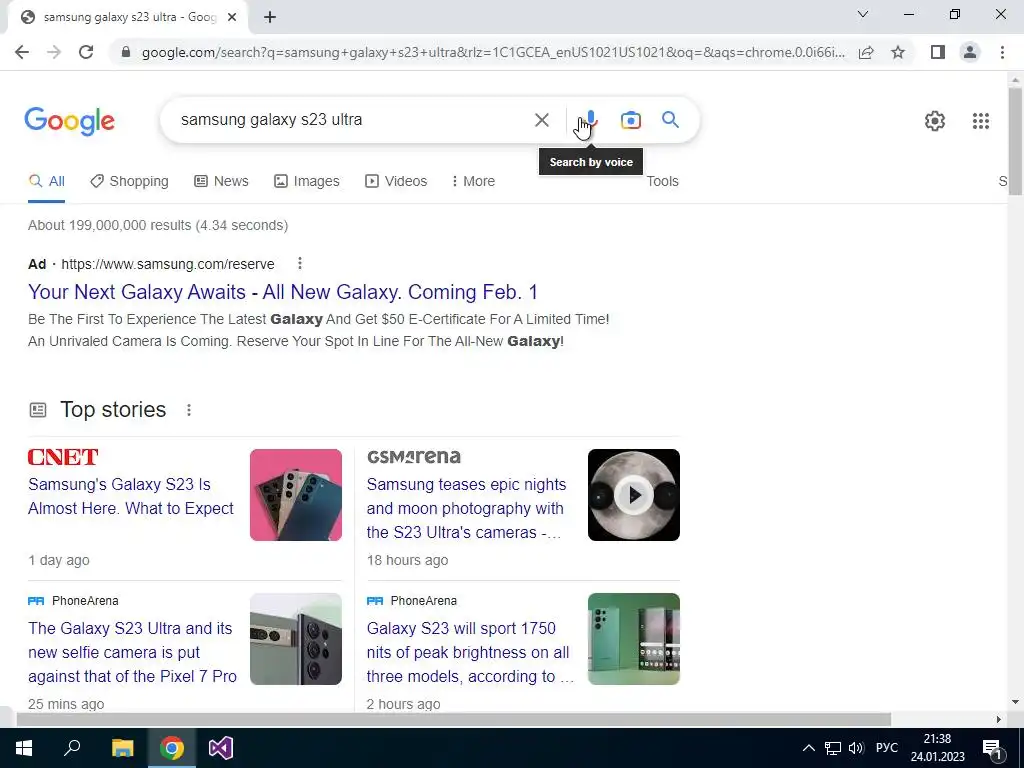Open CNET story Samsung's Galaxy S23 Is Almost Here

click(x=131, y=496)
